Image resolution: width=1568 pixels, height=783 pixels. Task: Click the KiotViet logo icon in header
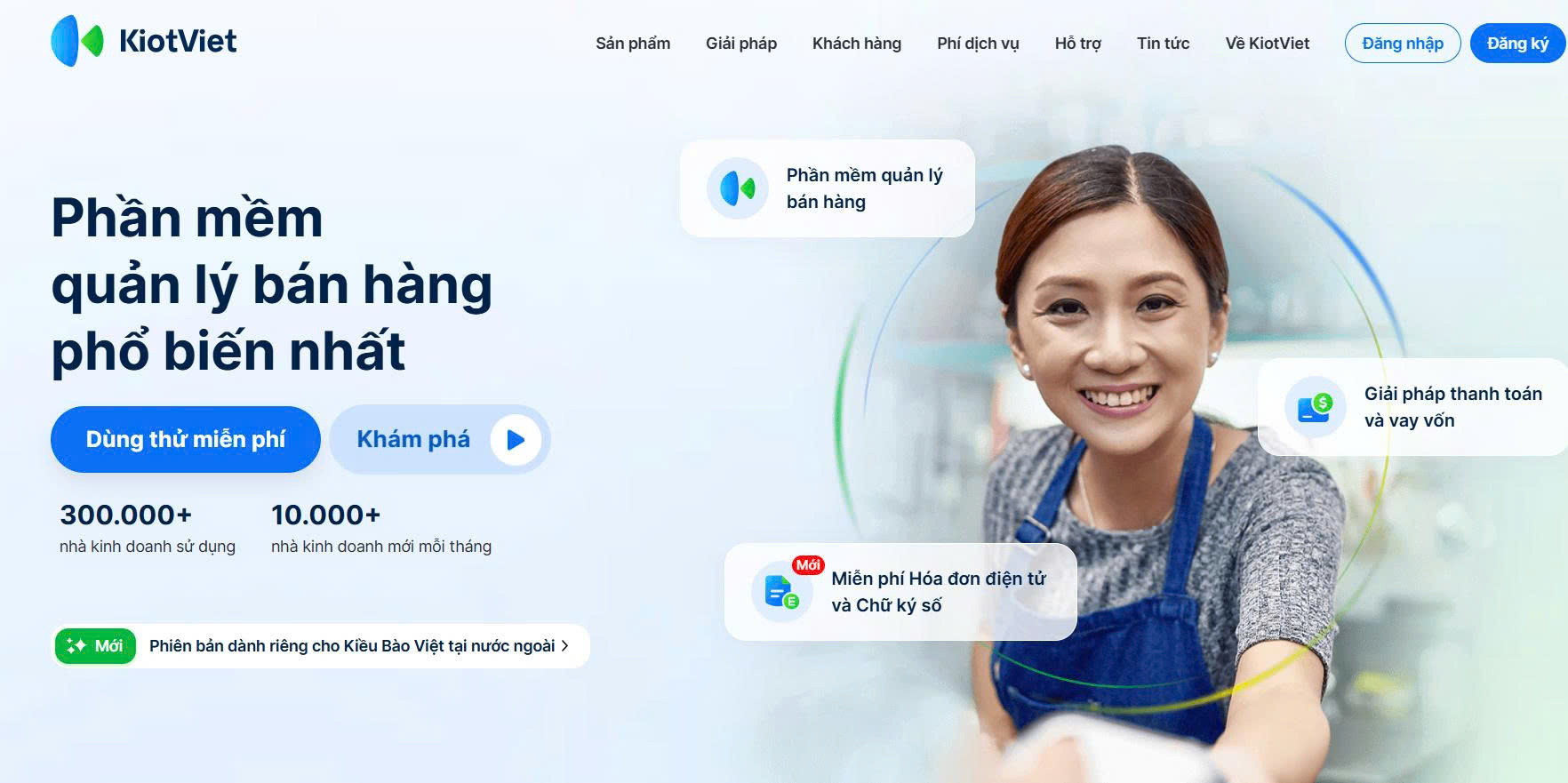tap(77, 41)
